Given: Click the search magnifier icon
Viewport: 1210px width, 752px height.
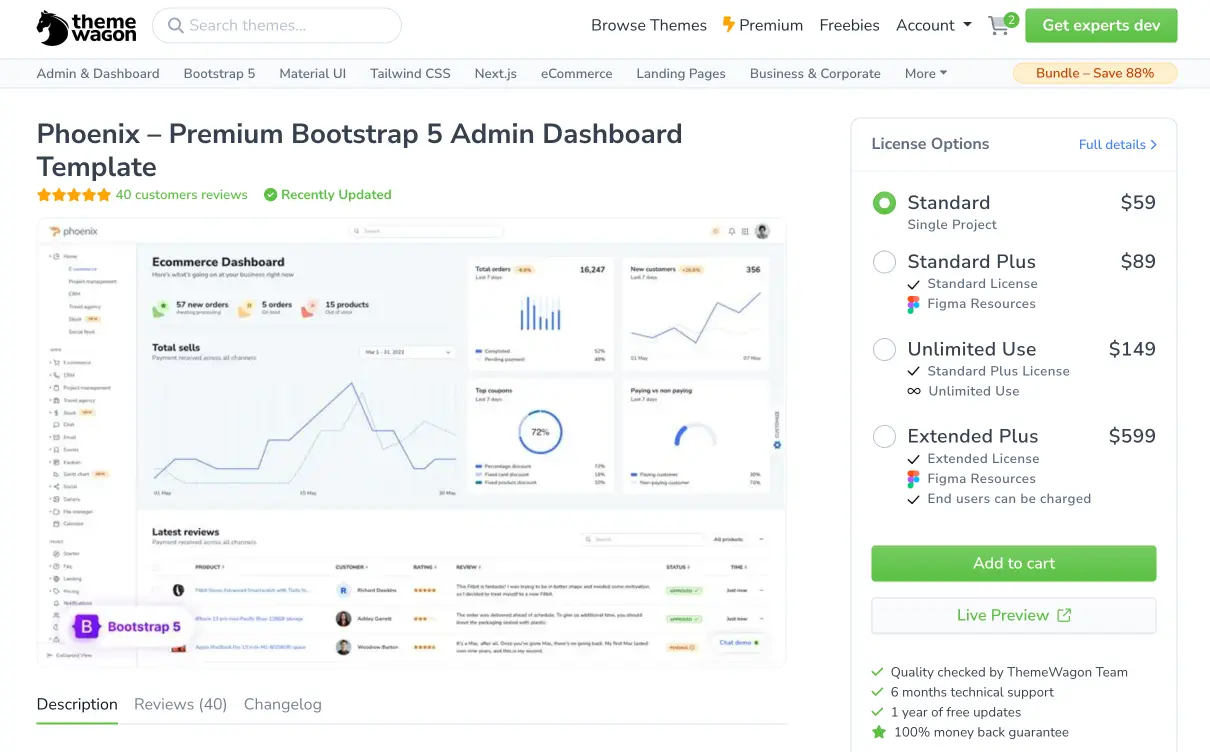Looking at the screenshot, I should tap(176, 26).
